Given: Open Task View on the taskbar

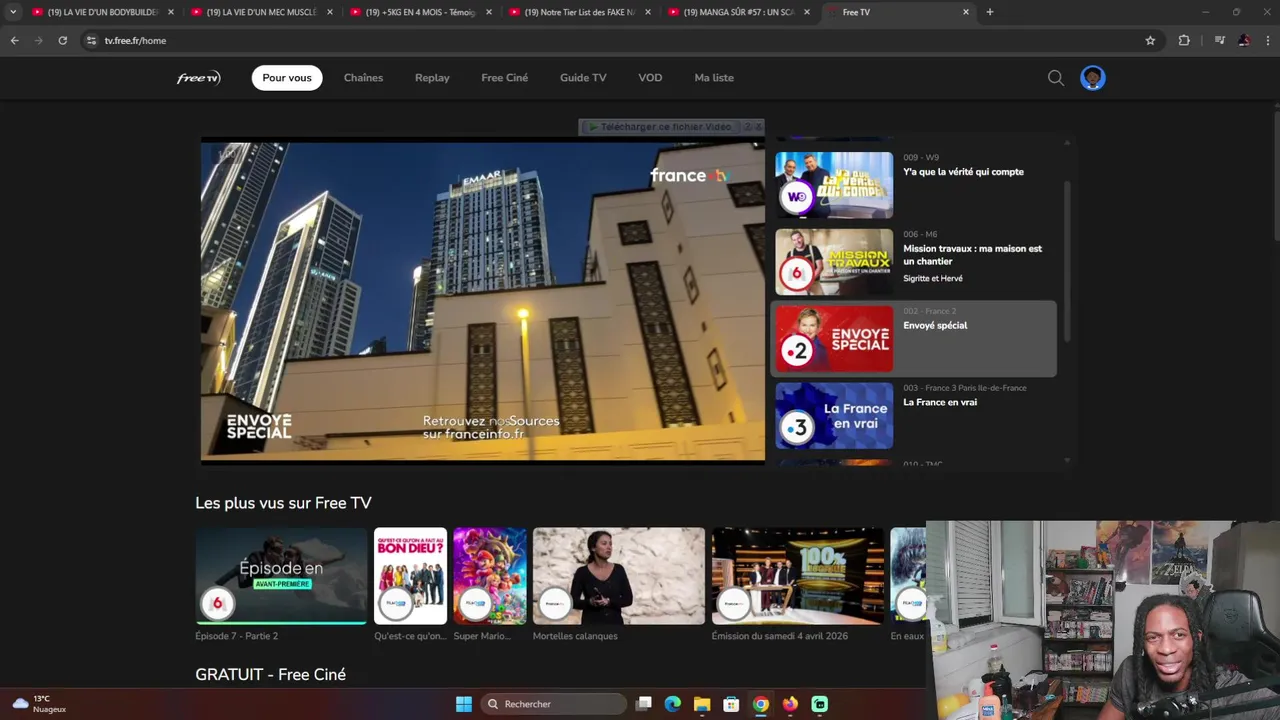Looking at the screenshot, I should (644, 704).
